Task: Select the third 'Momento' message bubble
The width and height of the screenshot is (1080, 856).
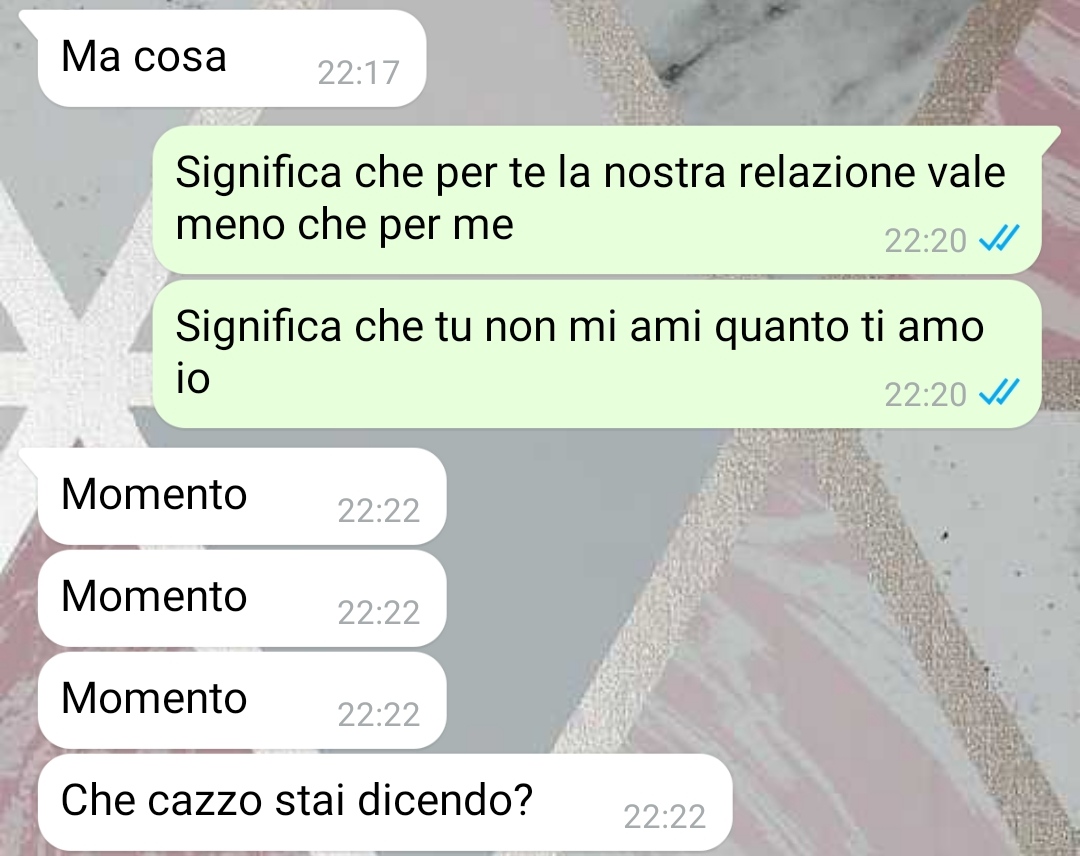Action: pos(242,700)
